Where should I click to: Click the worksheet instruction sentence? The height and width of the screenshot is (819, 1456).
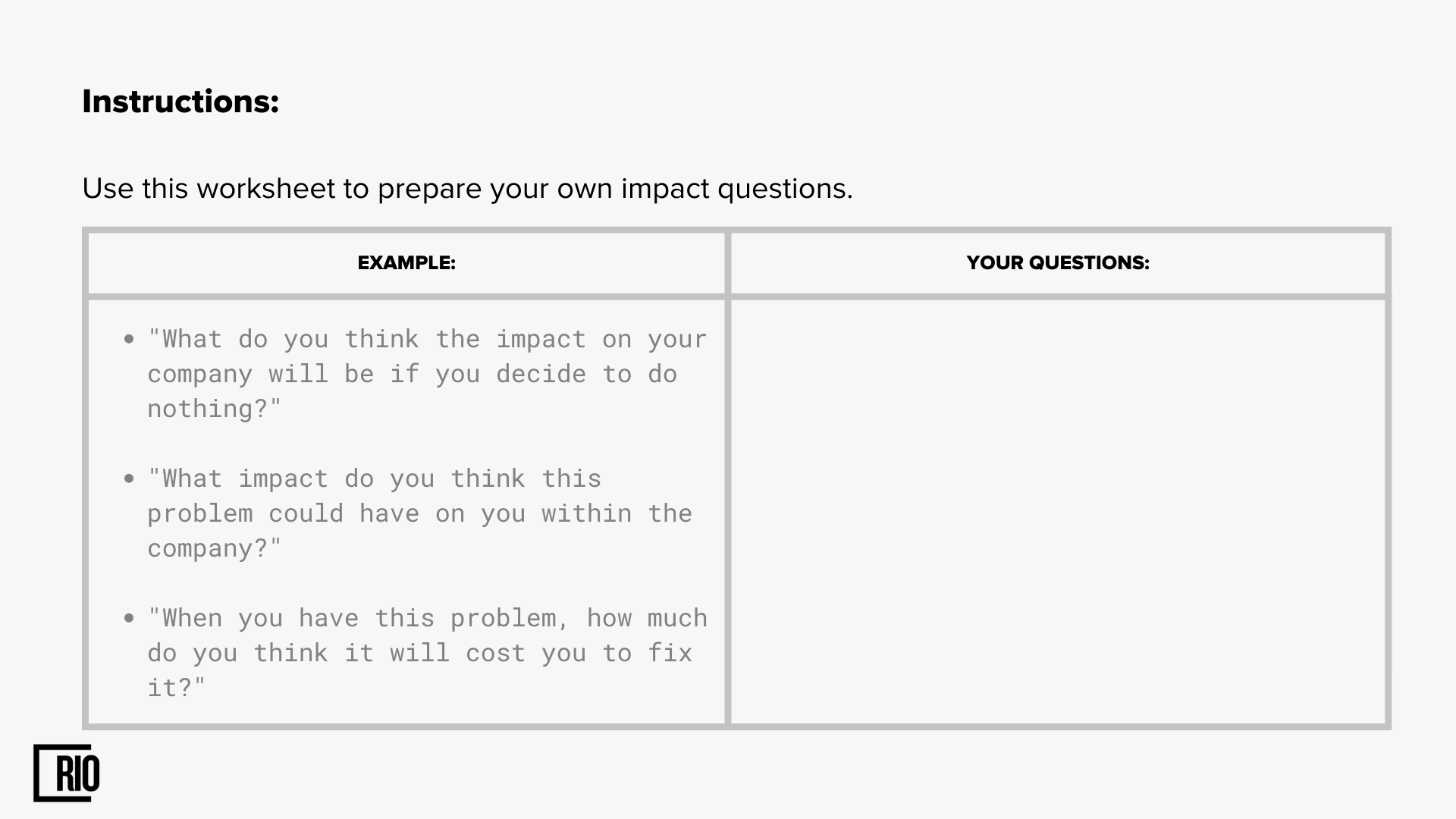tap(467, 189)
